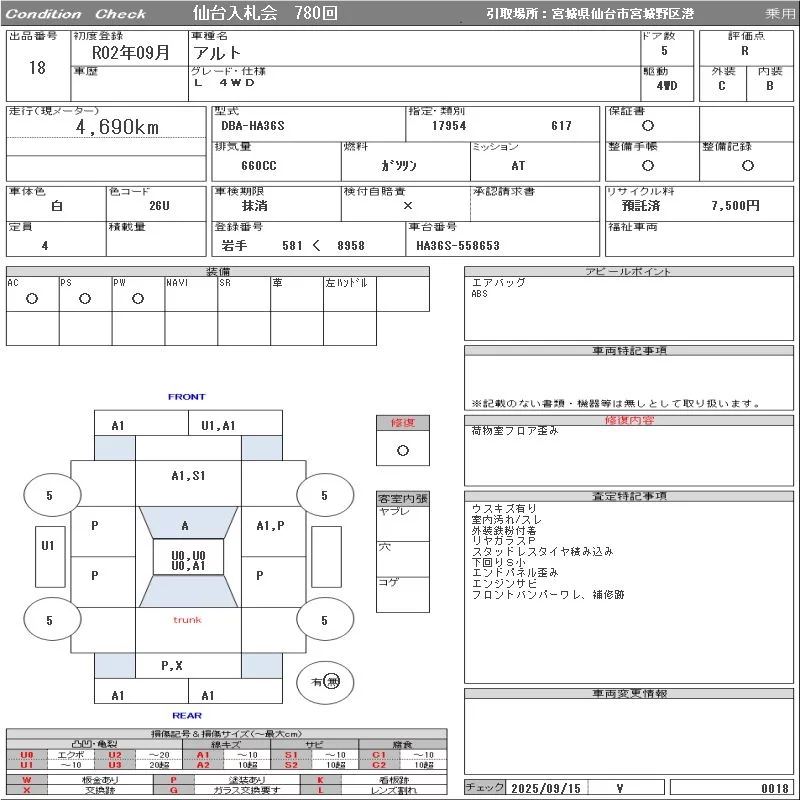Toggle the AC equipment circle
The image size is (800, 800).
click(x=32, y=299)
